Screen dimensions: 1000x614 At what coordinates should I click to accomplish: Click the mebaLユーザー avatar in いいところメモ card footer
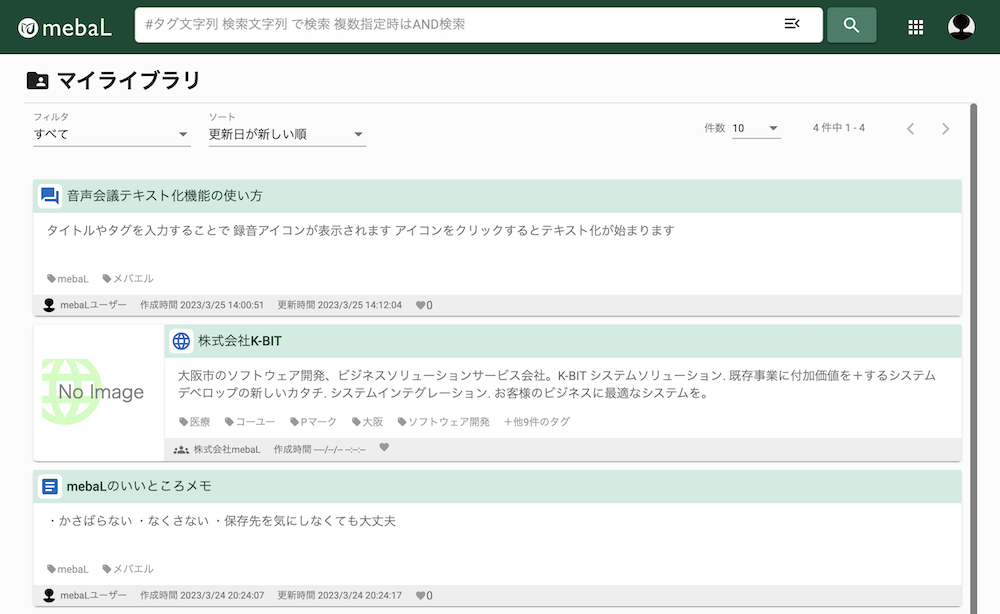49,596
